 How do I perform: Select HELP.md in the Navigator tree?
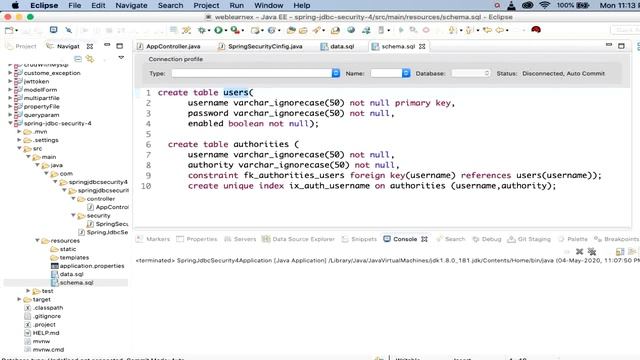point(46,333)
